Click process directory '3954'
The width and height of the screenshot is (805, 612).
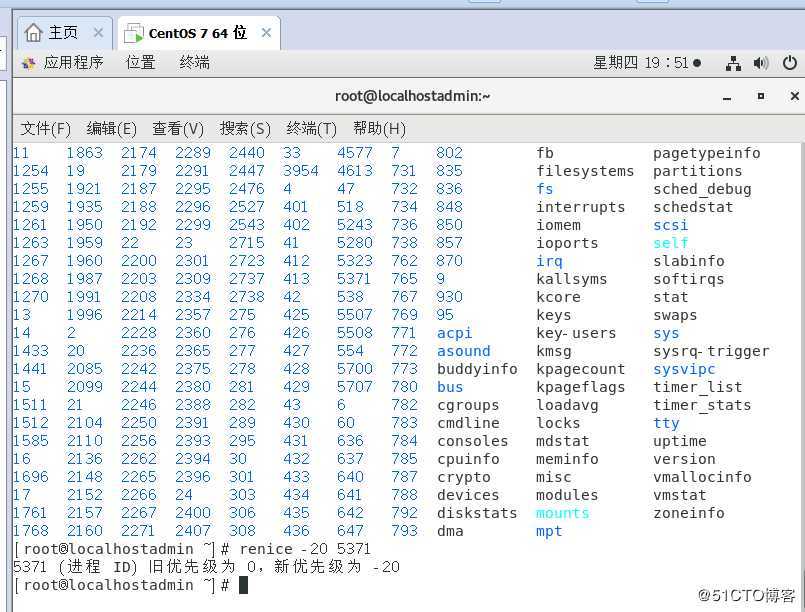click(301, 171)
